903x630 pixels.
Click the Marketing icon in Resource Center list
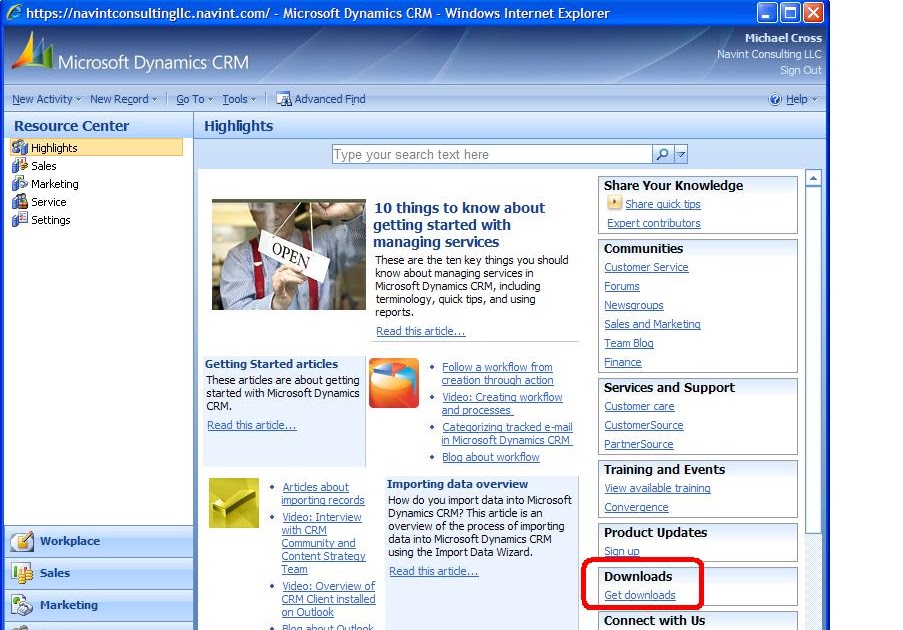[20, 184]
